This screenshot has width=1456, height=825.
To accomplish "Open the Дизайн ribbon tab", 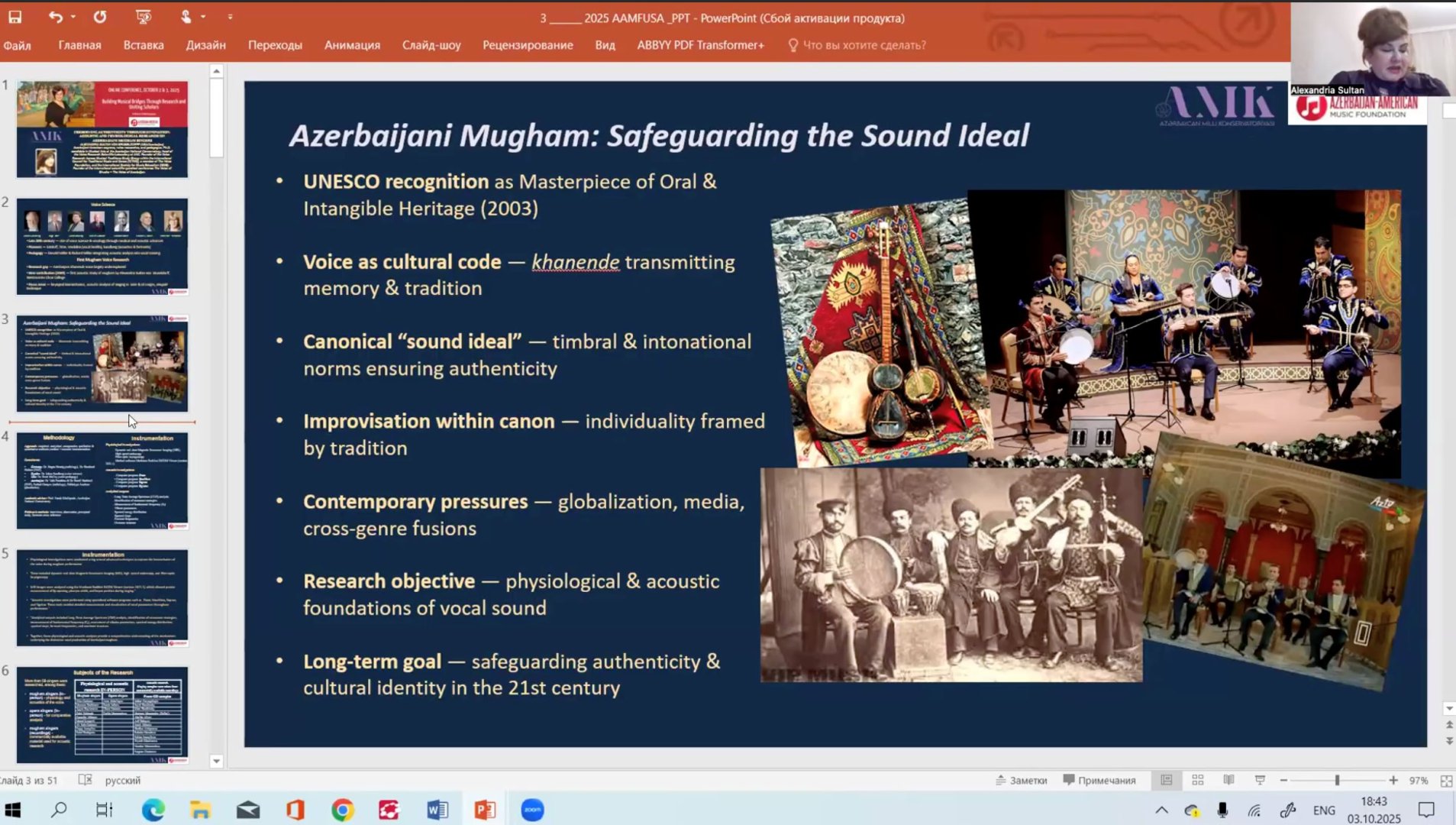I will [x=205, y=45].
